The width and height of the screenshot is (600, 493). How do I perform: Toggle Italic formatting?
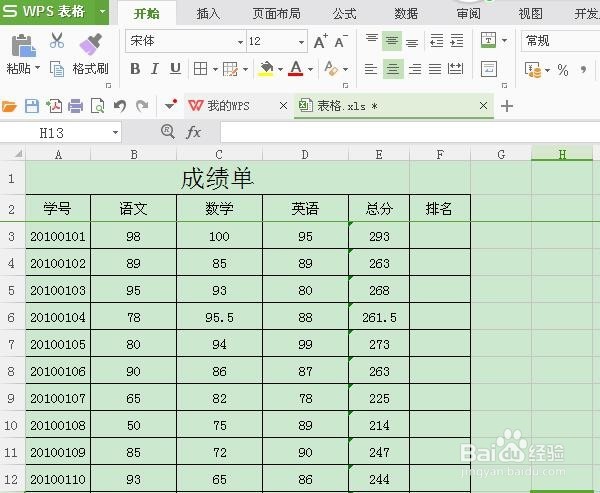(155, 69)
